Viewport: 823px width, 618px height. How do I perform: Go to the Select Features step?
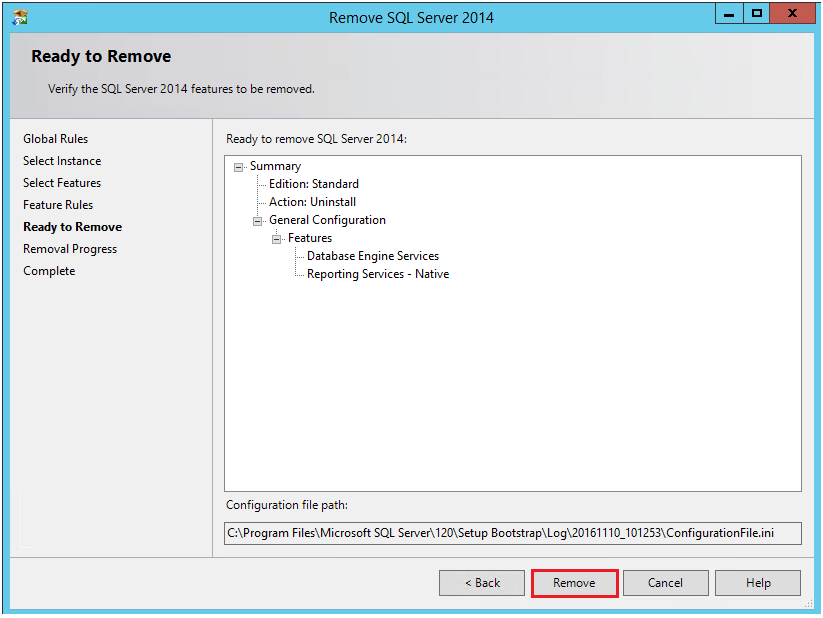click(x=62, y=183)
